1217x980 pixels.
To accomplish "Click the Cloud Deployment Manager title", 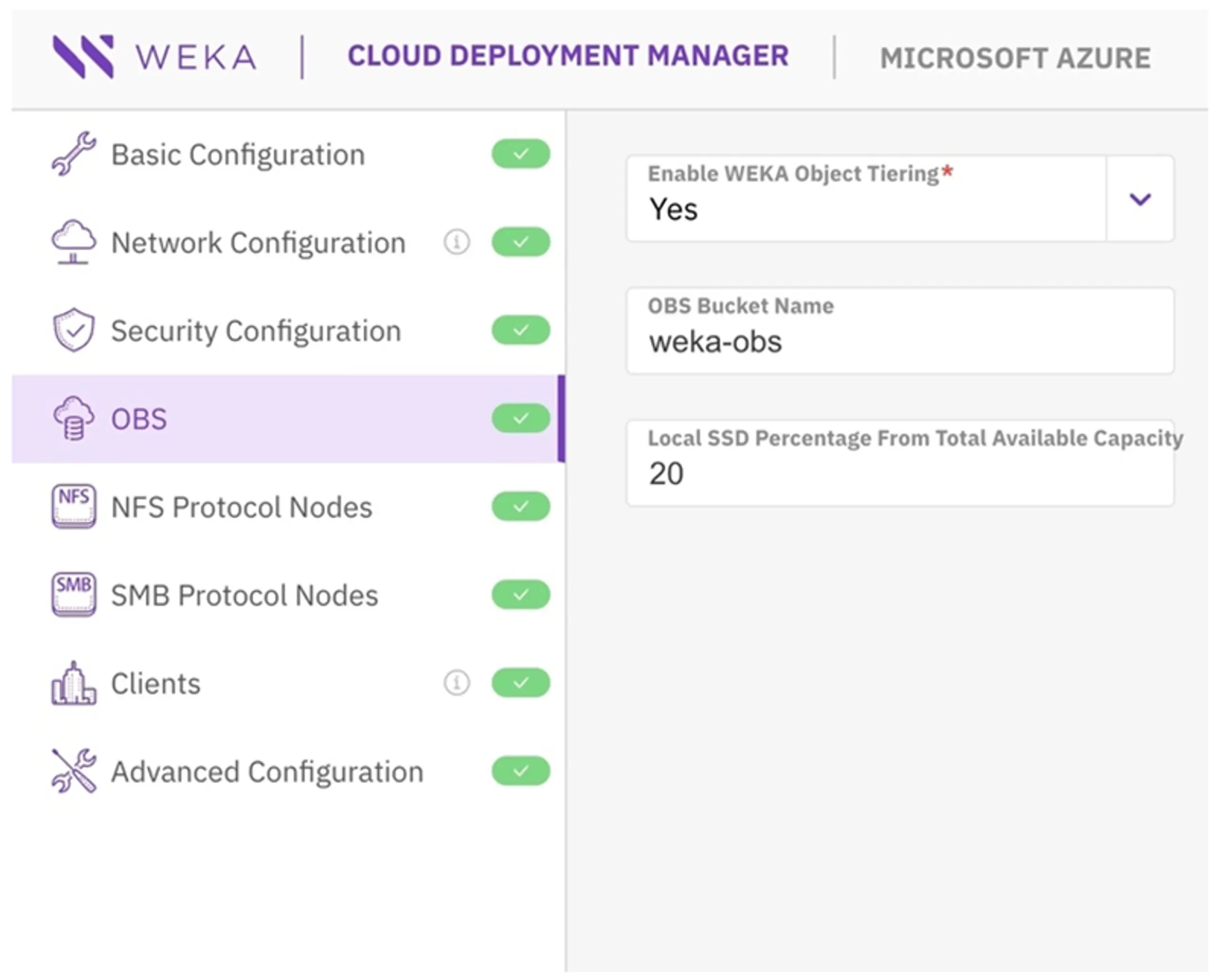I will (568, 56).
